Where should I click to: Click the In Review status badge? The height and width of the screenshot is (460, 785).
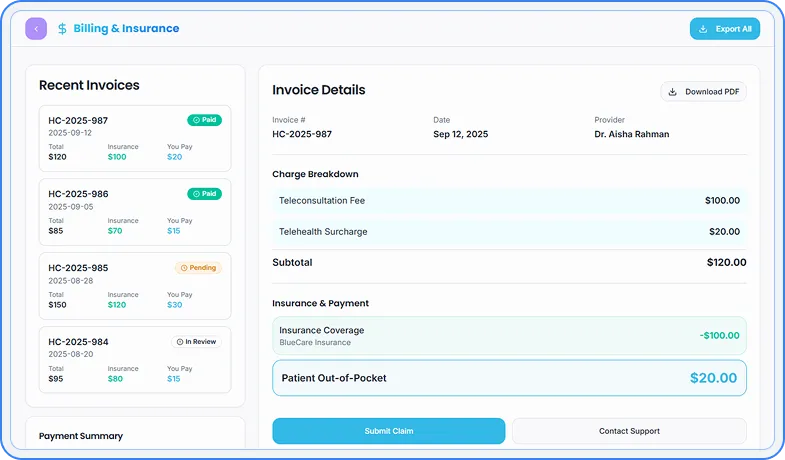click(x=196, y=342)
